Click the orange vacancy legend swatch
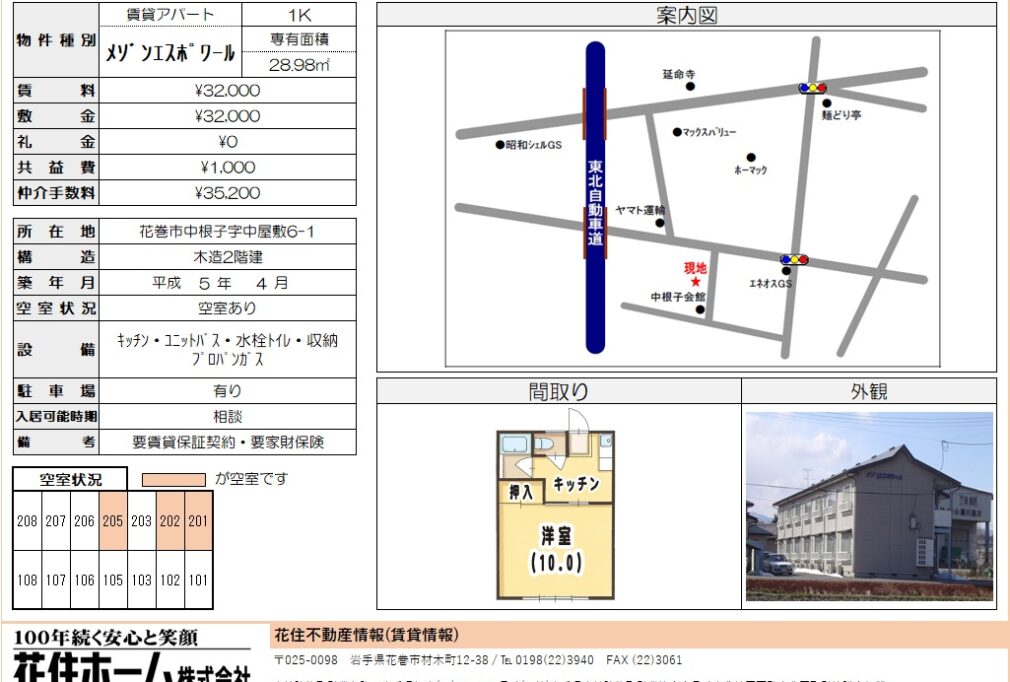1010x682 pixels. tap(173, 480)
